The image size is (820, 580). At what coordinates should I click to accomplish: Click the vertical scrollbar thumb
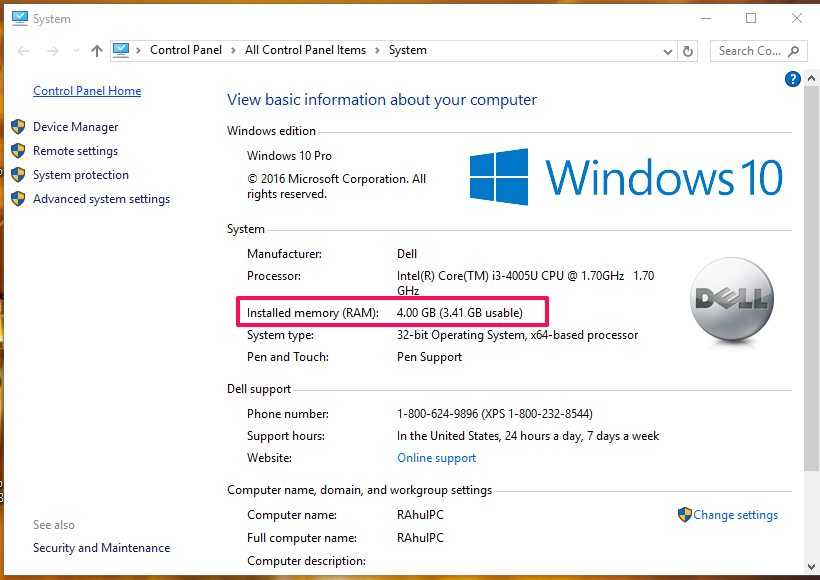[x=811, y=277]
